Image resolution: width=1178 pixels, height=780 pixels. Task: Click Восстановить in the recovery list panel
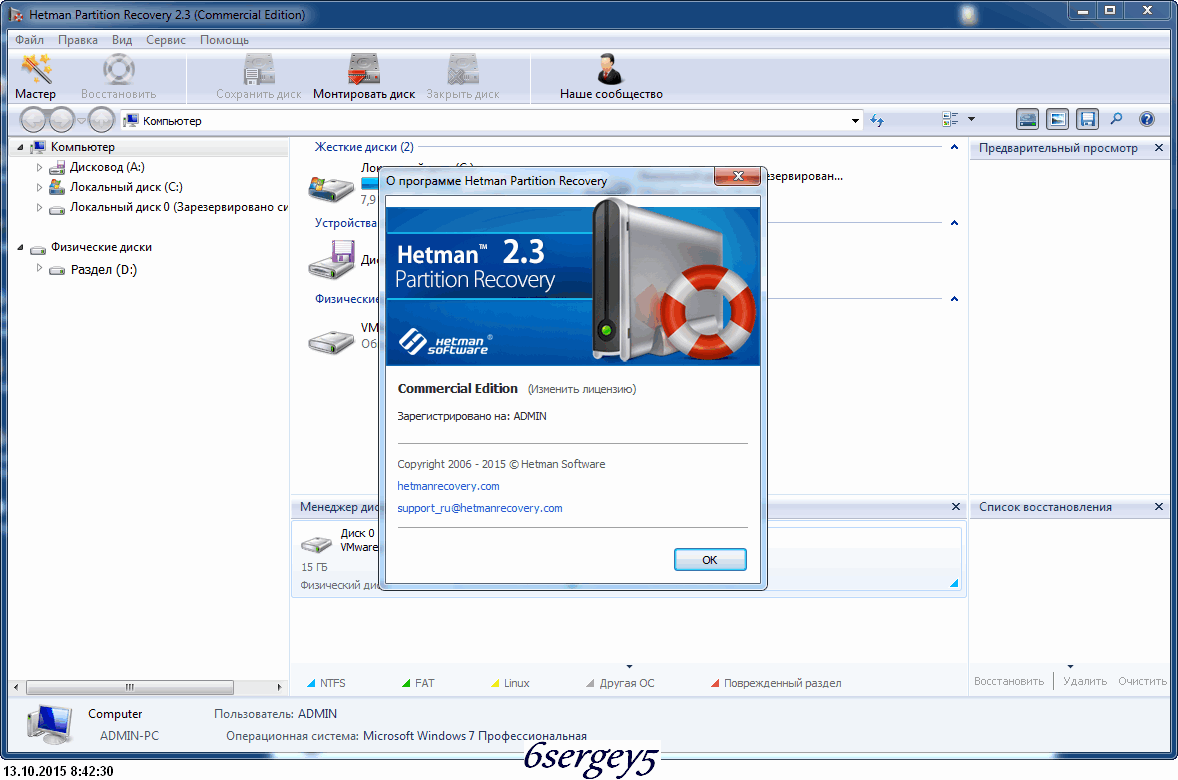(x=1009, y=682)
